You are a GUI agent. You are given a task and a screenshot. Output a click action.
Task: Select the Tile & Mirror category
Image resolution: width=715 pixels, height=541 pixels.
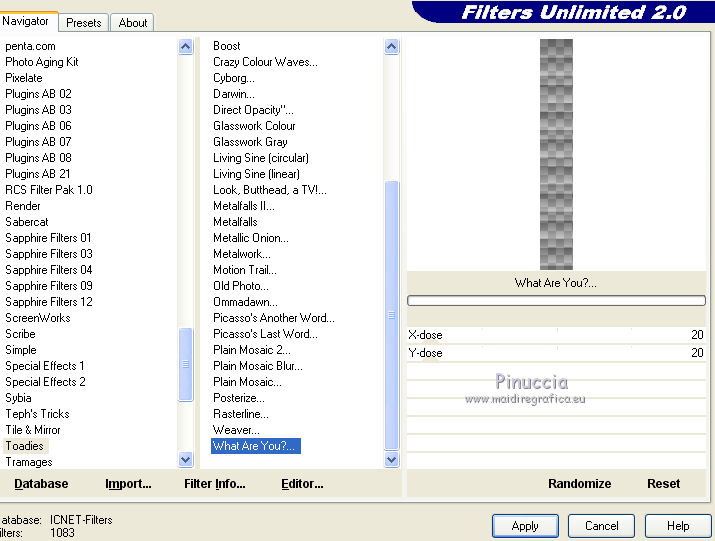[x=33, y=430]
